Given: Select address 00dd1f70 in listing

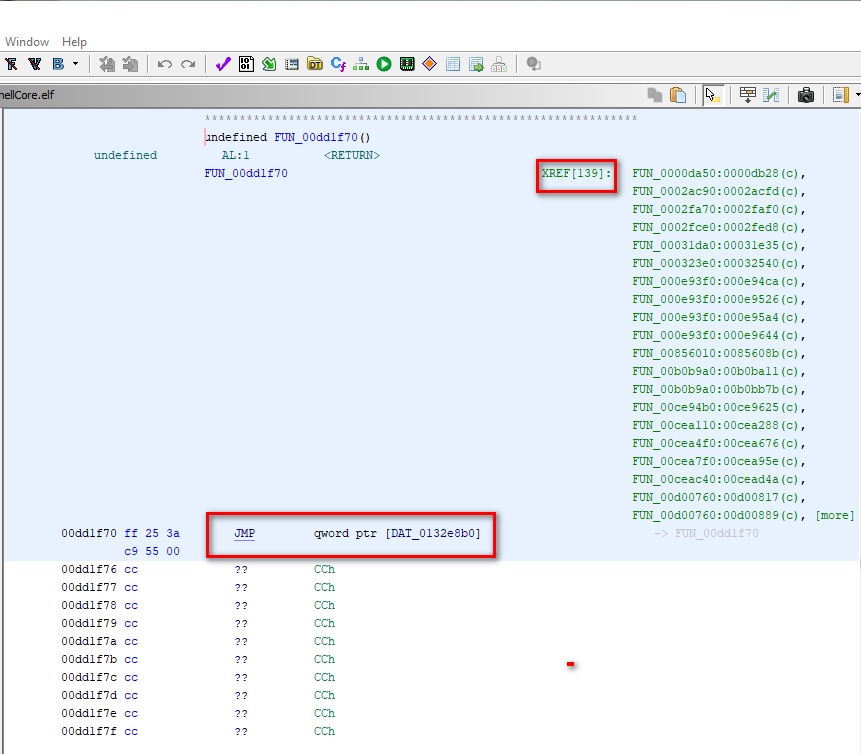Looking at the screenshot, I should tap(89, 533).
